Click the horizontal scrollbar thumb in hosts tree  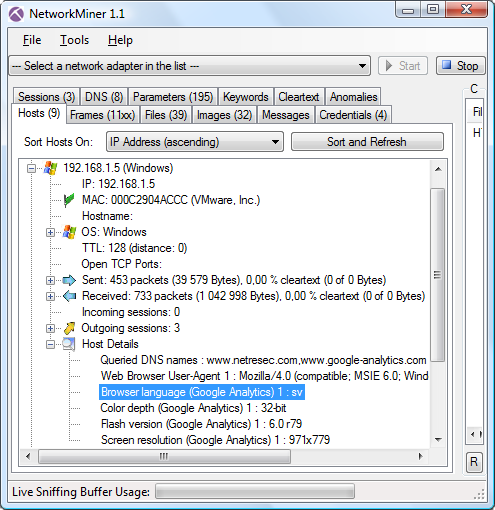pyautogui.click(x=164, y=456)
